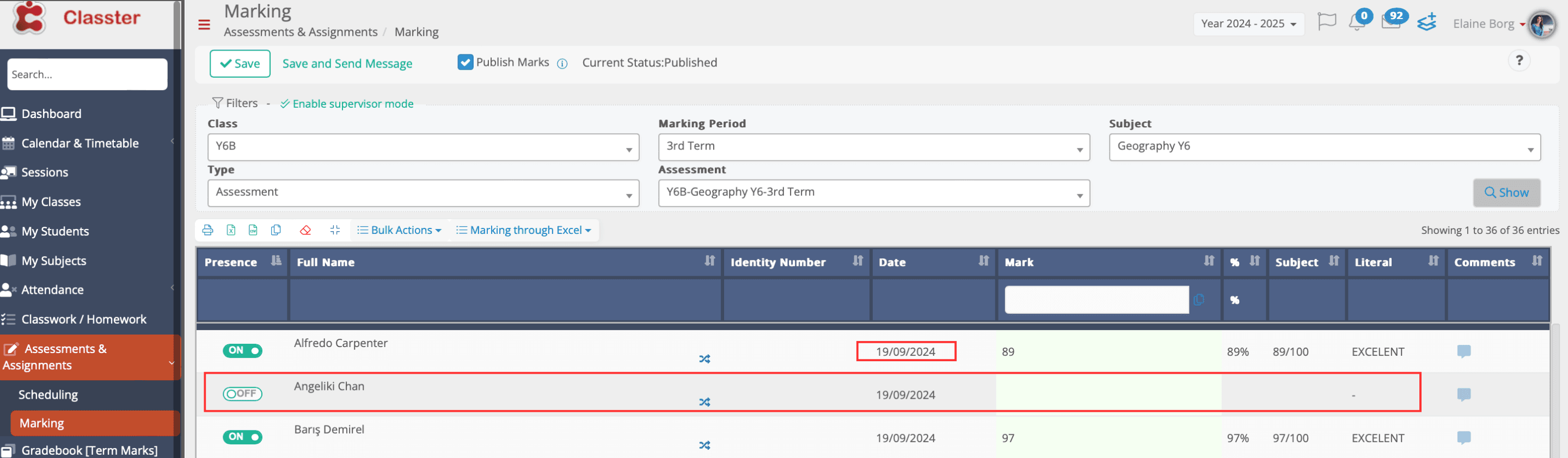Open the hamburger menu icon

click(204, 25)
